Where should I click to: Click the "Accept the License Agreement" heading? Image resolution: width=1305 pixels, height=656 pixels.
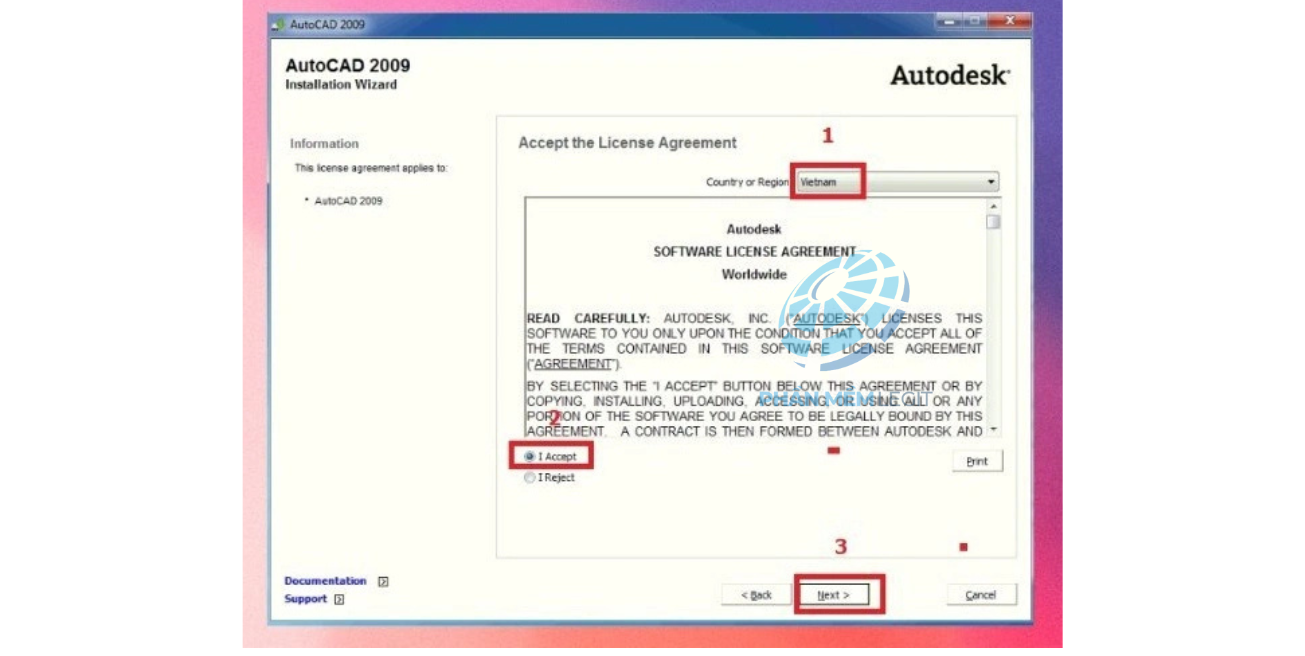627,143
